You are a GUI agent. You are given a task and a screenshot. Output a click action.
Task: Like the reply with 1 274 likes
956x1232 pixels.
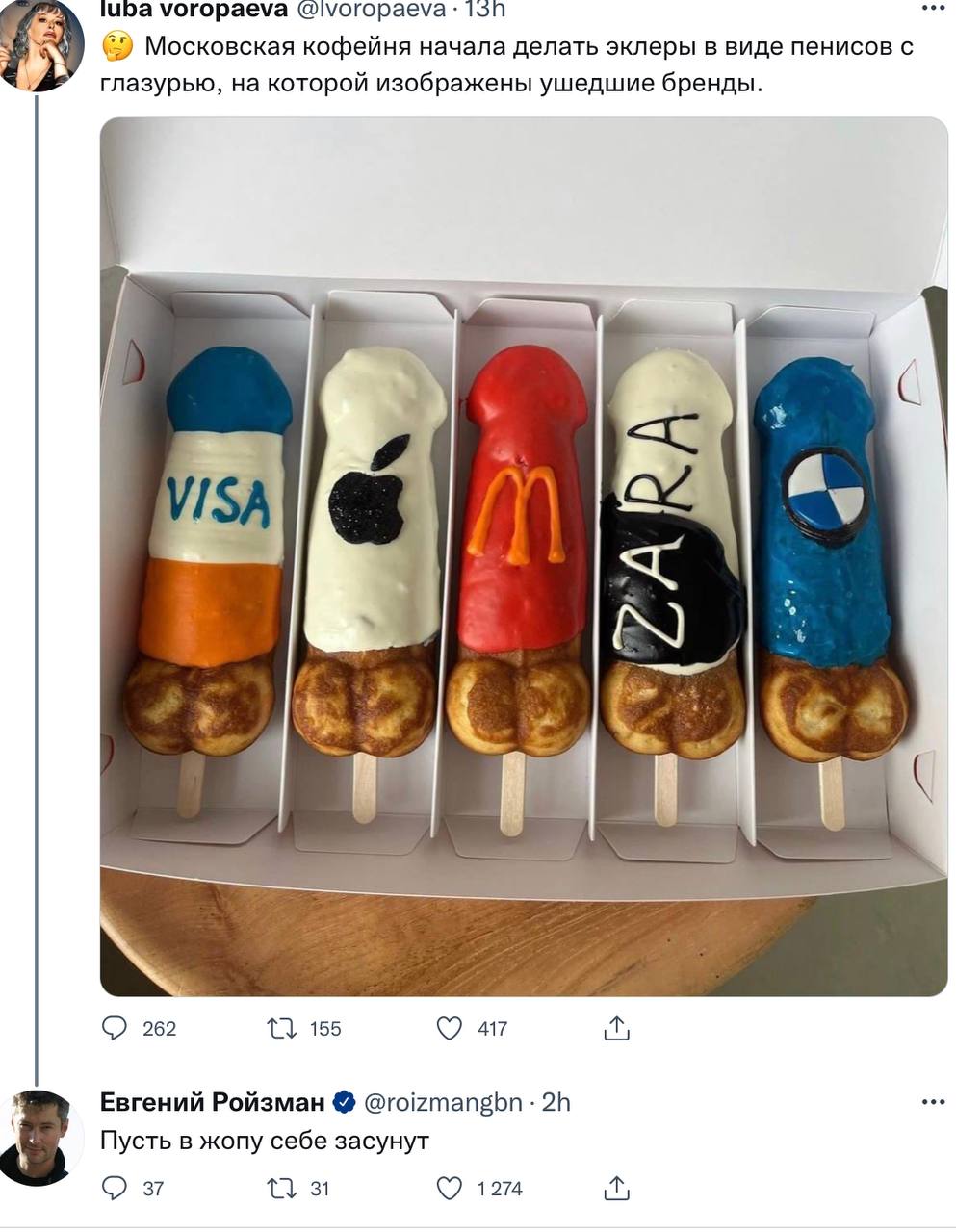[x=450, y=1189]
